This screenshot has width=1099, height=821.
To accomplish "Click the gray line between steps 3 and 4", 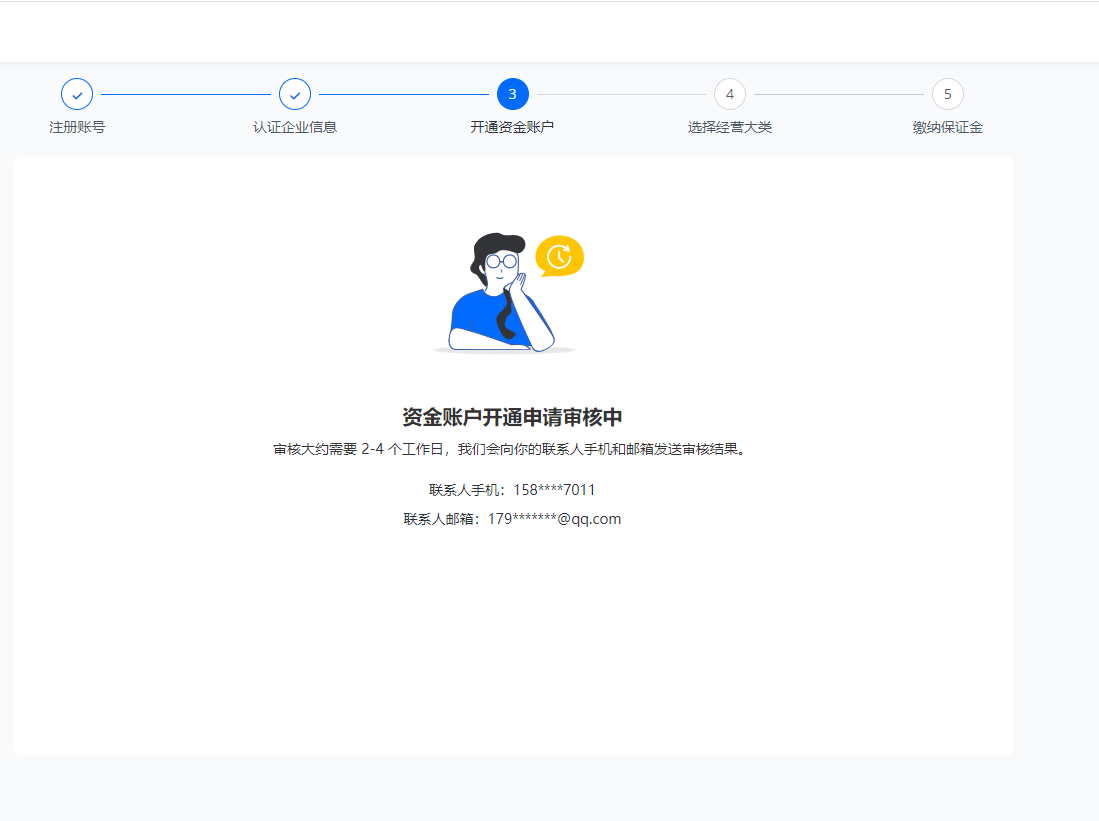I will point(621,94).
